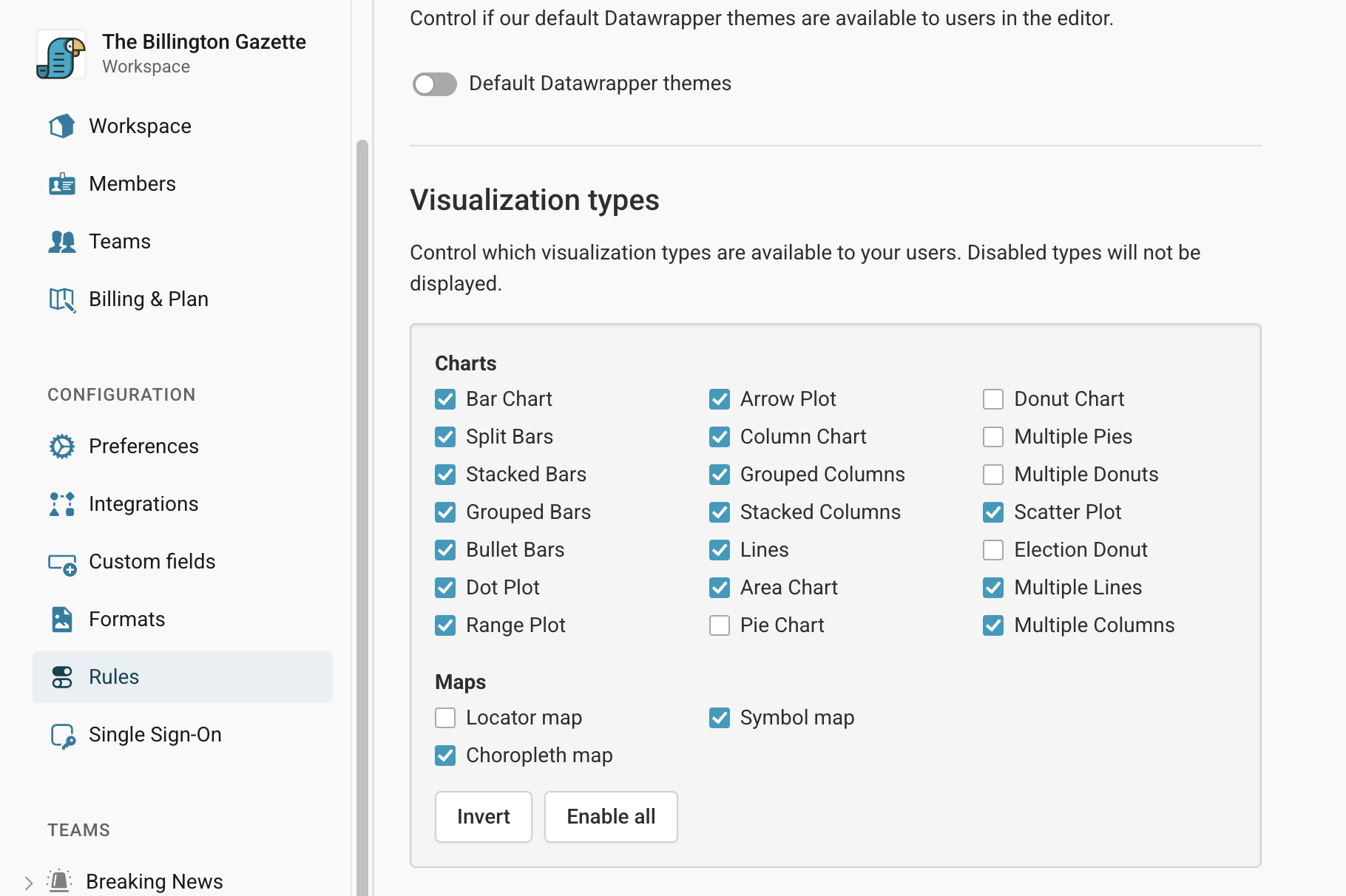Click the Billing & Plan map icon
1346x896 pixels.
tap(62, 299)
